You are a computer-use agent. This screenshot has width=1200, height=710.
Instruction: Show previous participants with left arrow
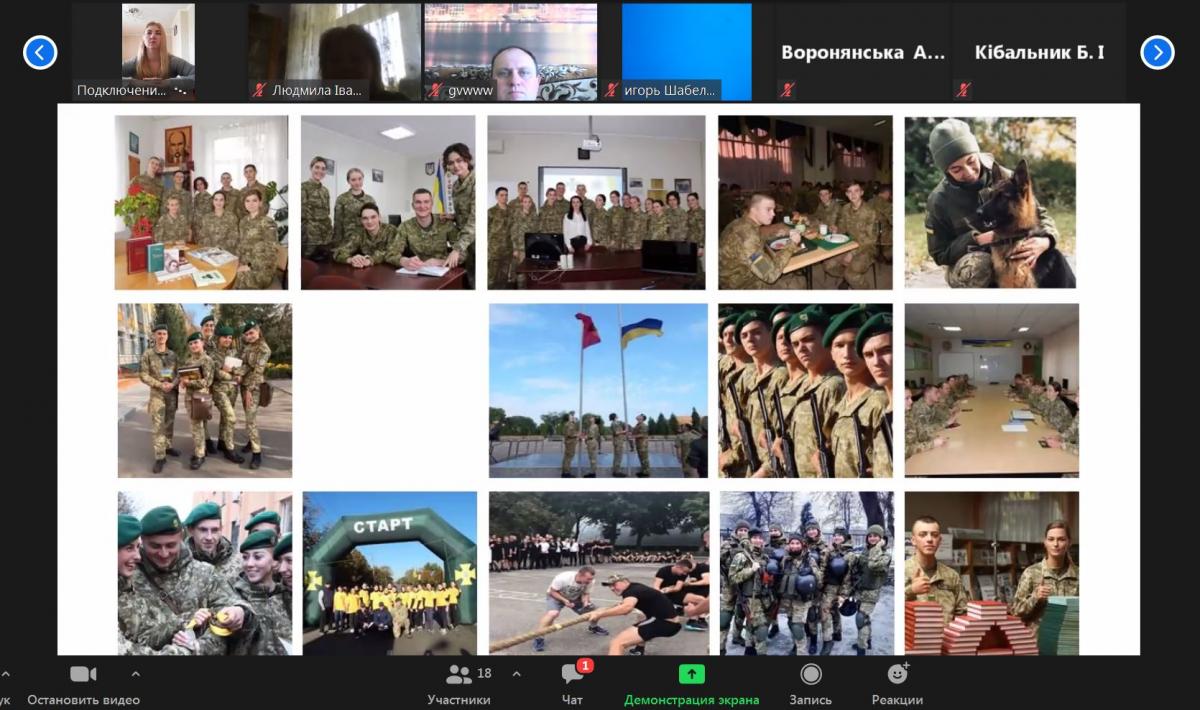click(x=40, y=52)
